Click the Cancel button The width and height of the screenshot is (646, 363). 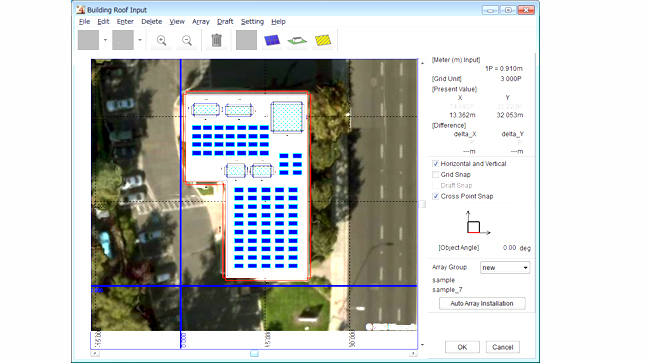click(503, 347)
